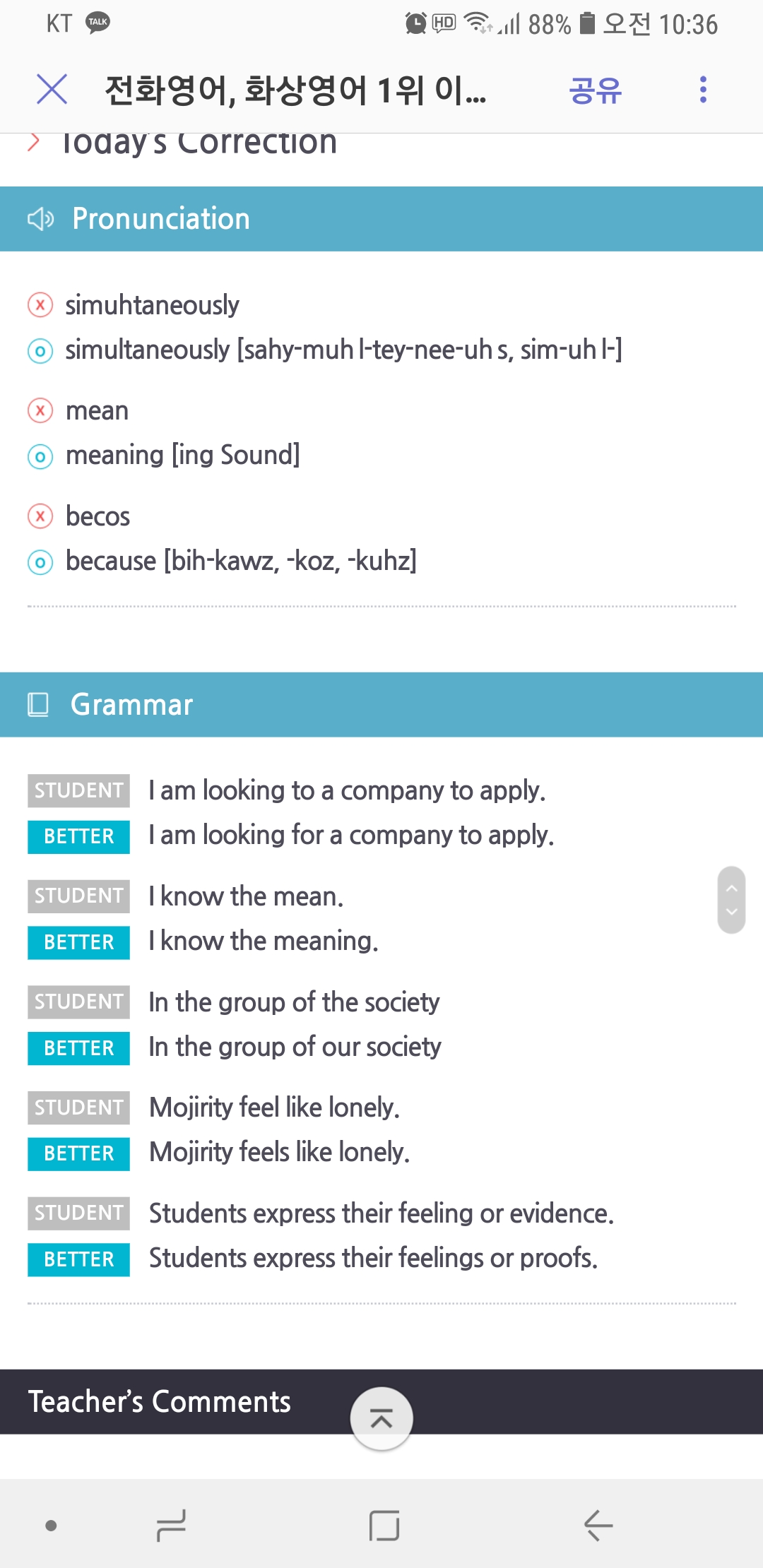Tap the blue circle beside because
The height and width of the screenshot is (1568, 763).
coord(40,562)
